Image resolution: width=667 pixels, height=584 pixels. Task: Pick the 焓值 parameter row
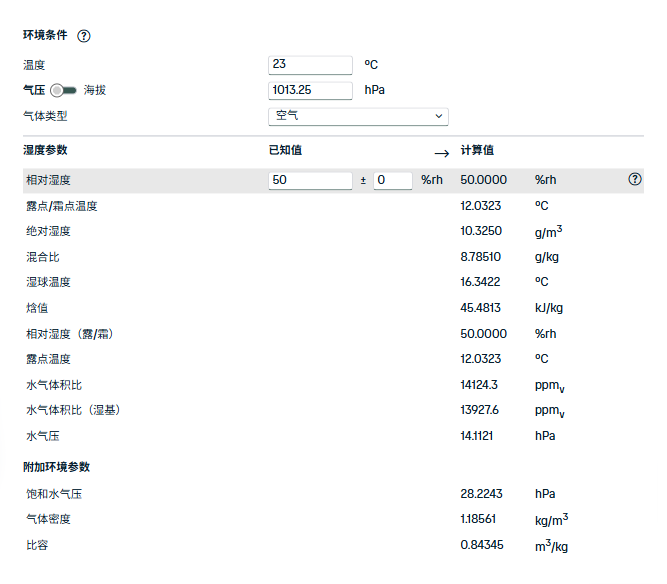point(37,308)
